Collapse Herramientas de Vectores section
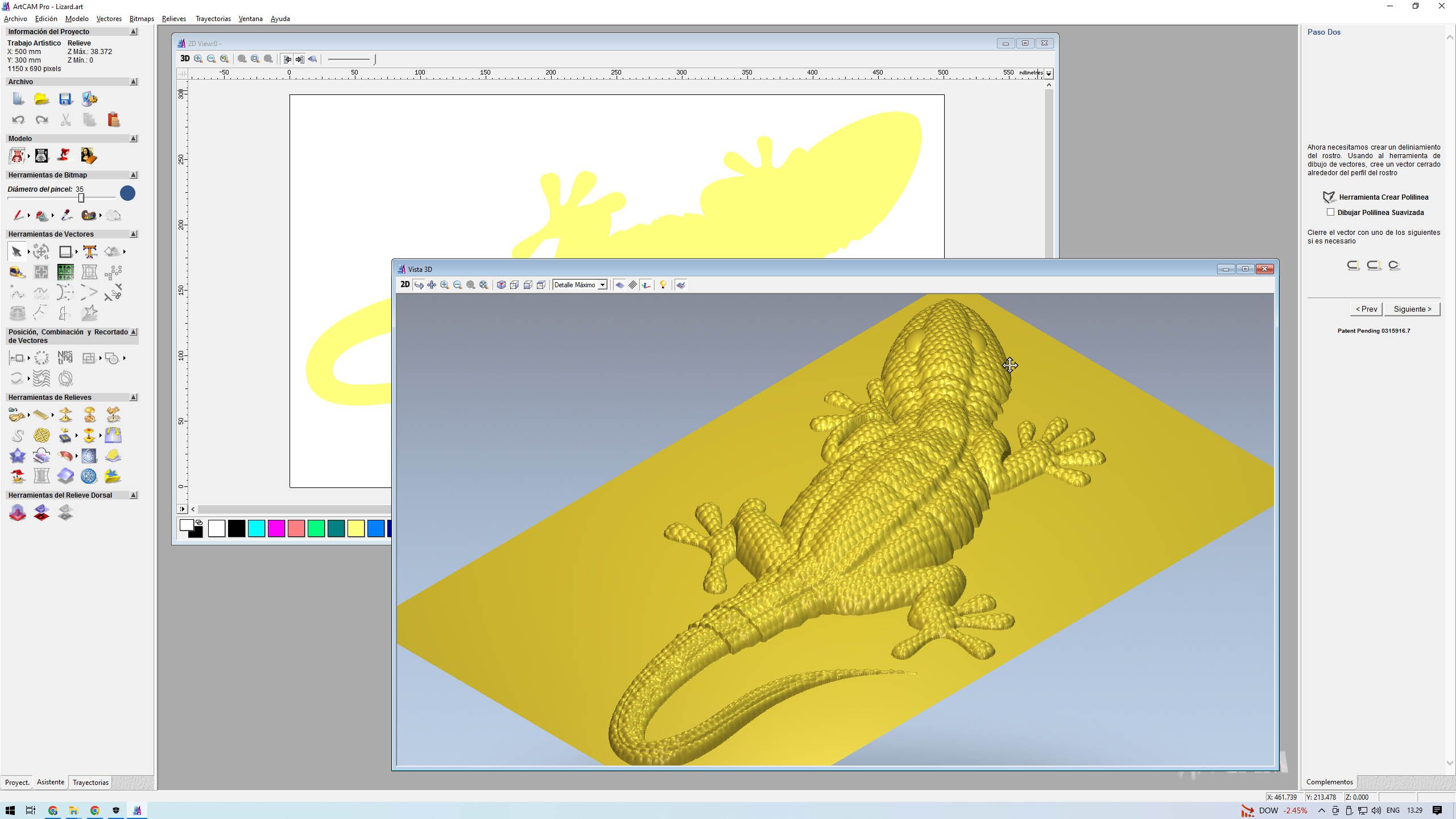This screenshot has width=1456, height=819. (x=134, y=234)
